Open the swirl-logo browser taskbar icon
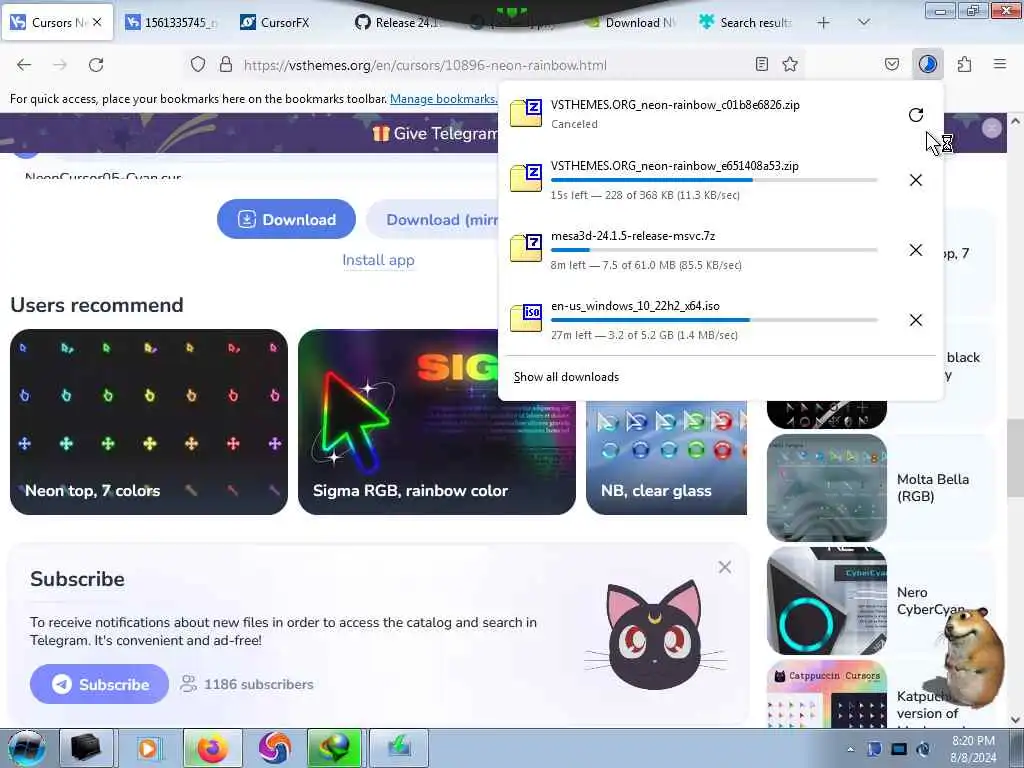Screen dimensions: 1024x768 tap(274, 748)
